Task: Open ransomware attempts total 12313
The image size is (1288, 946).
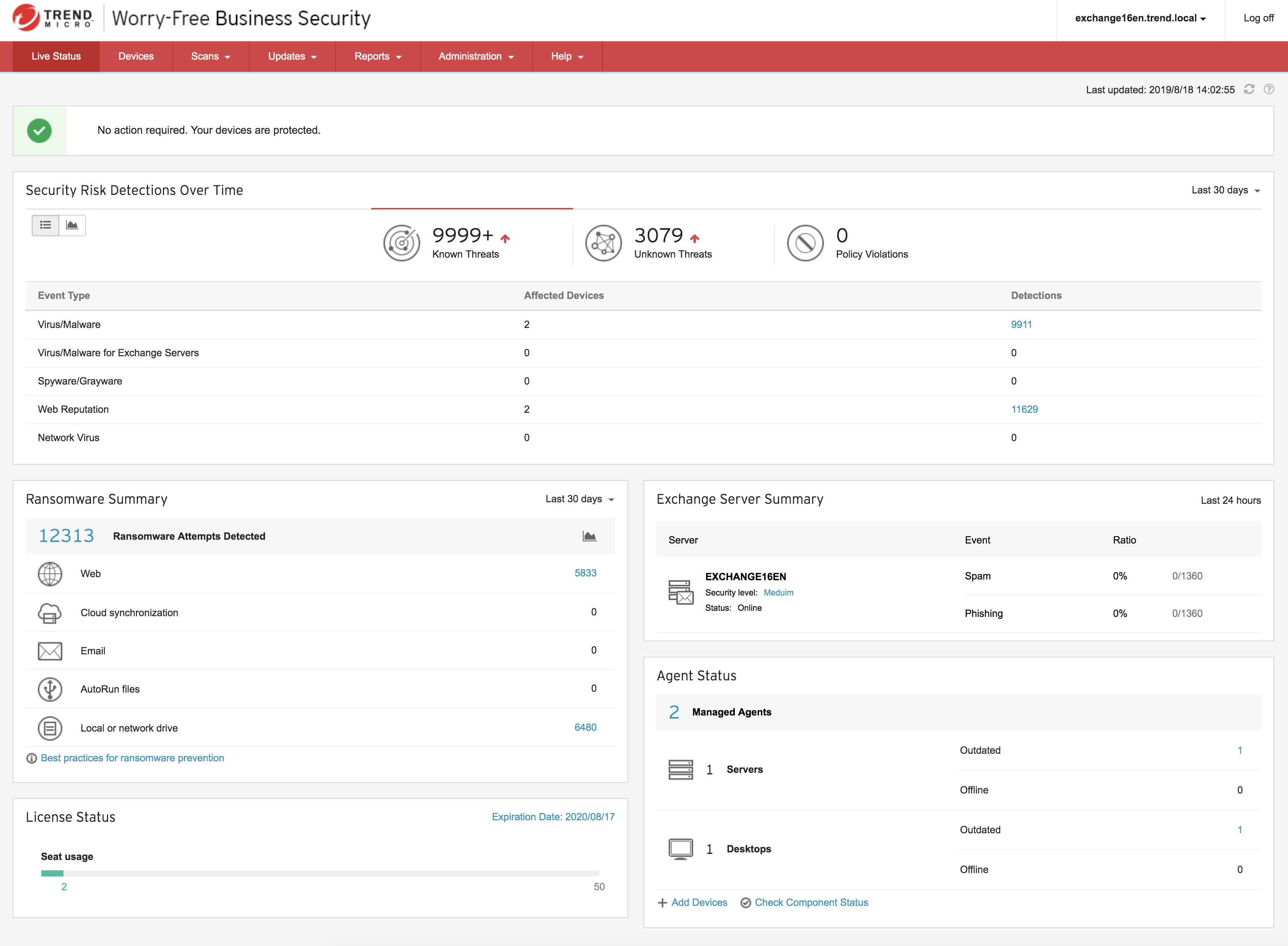Action: point(67,536)
